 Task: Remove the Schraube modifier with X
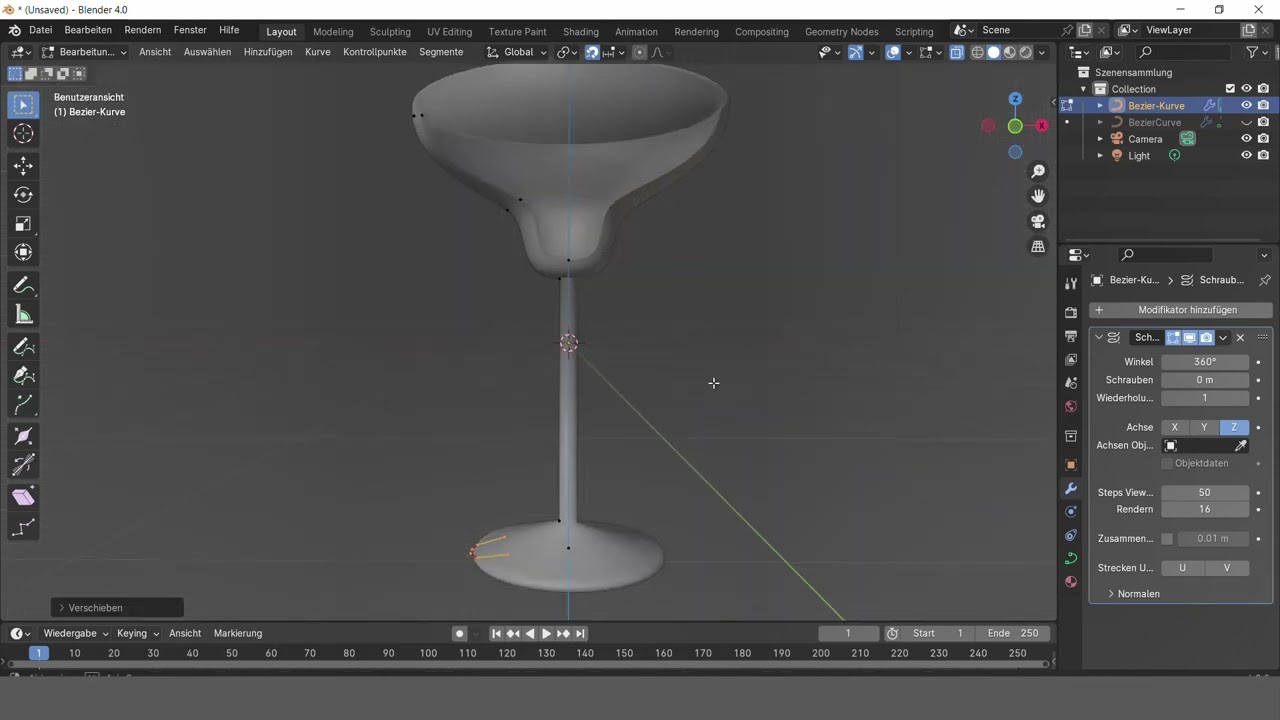pos(1240,338)
